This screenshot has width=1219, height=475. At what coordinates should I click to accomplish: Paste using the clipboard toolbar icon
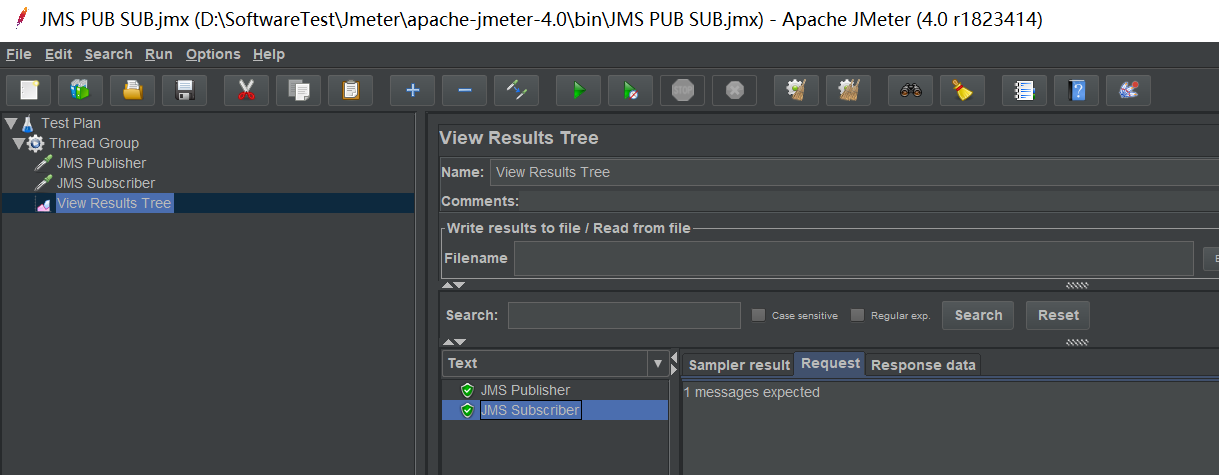(x=350, y=90)
